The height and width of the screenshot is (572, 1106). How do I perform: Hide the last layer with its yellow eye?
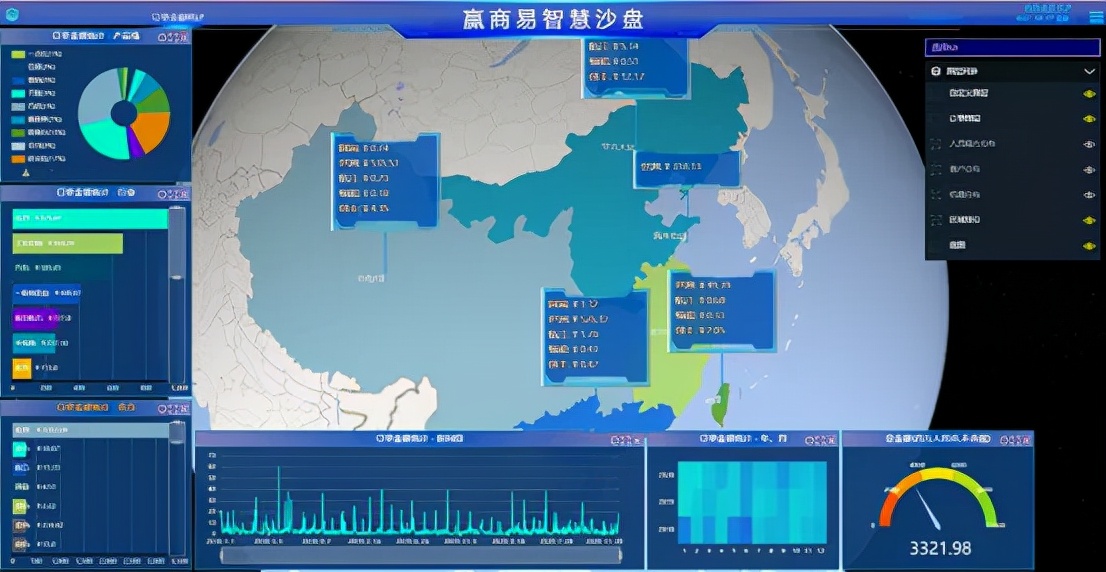click(x=1089, y=245)
